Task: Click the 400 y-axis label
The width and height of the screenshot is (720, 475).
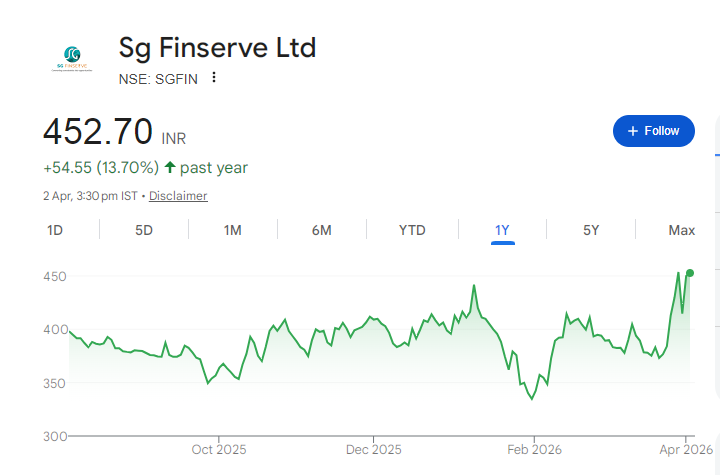Action: [x=56, y=330]
